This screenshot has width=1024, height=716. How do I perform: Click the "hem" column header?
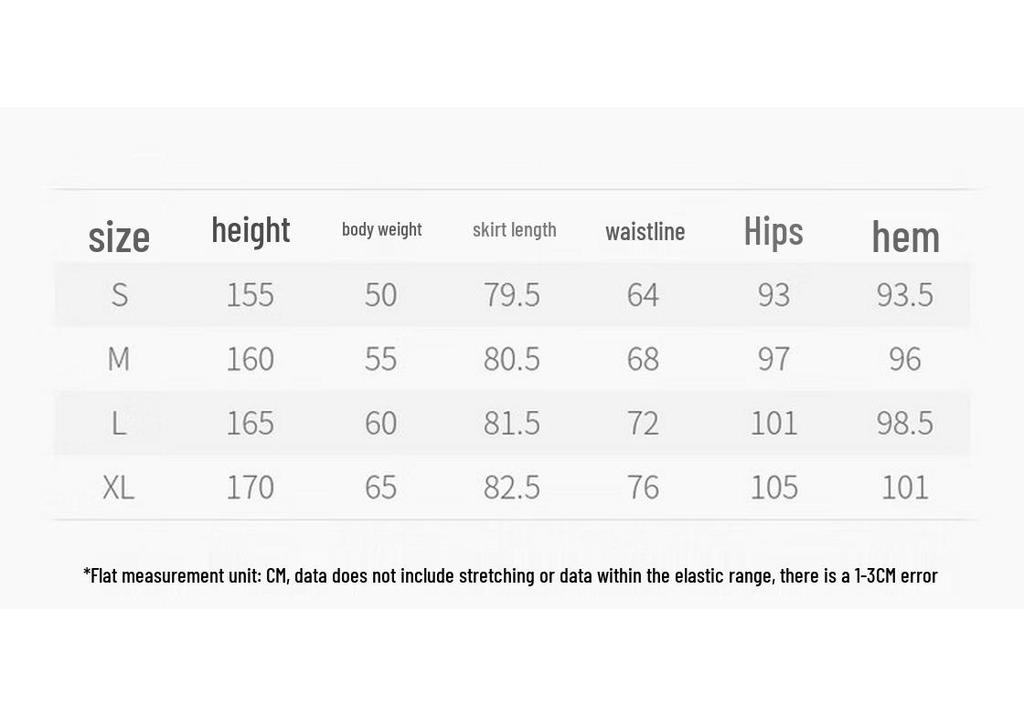[906, 236]
